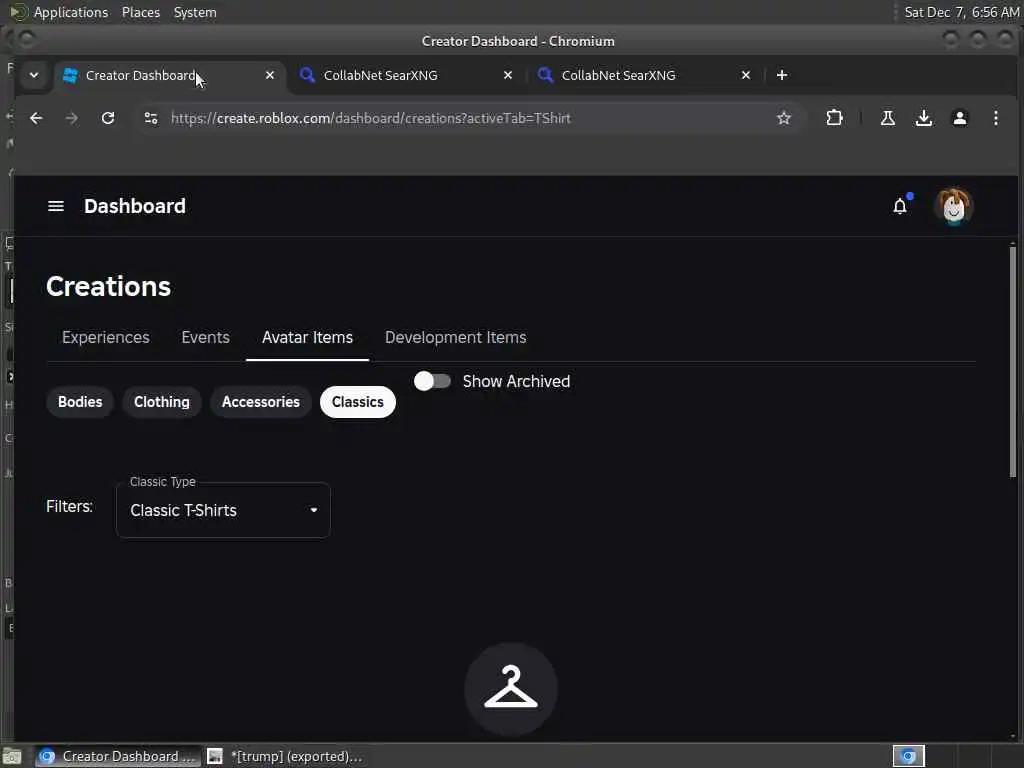The width and height of the screenshot is (1024, 768).
Task: Switch to the first CollabNet SearXNG tab
Action: (x=405, y=75)
